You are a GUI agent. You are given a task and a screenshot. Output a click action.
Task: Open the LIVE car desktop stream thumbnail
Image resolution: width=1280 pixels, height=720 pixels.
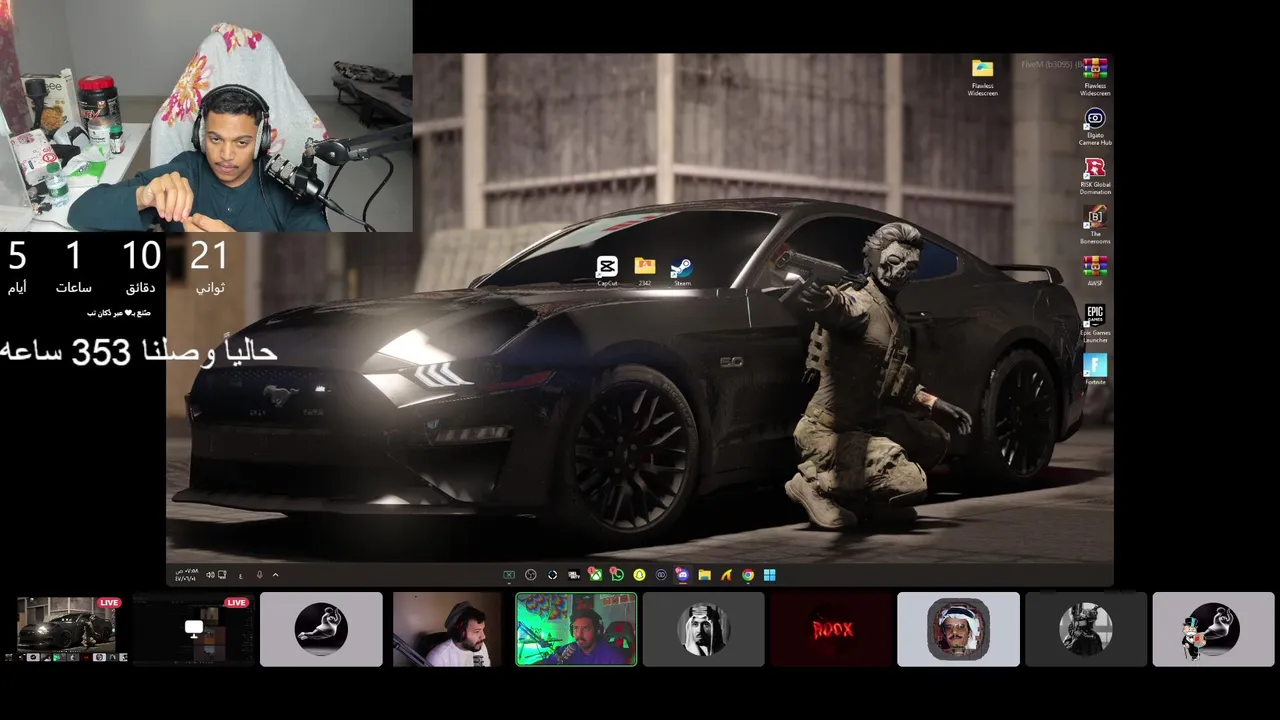coord(66,629)
